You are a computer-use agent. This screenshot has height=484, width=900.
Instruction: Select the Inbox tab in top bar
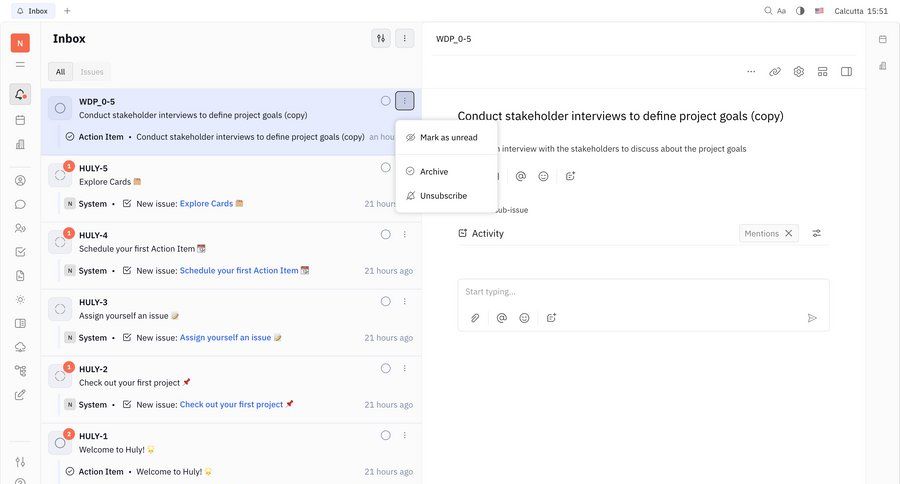(33, 11)
